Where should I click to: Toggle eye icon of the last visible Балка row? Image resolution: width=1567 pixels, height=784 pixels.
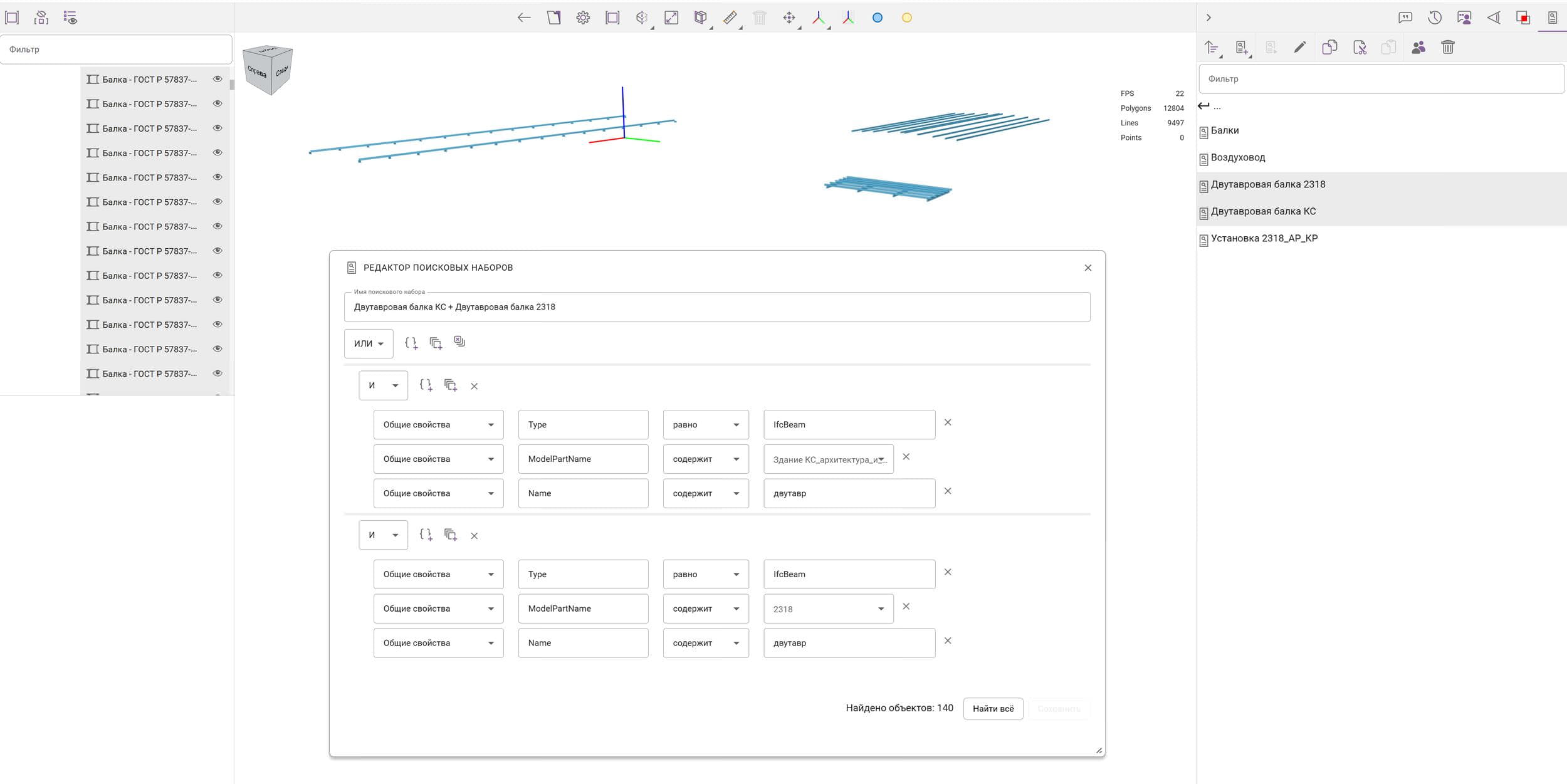coord(217,374)
